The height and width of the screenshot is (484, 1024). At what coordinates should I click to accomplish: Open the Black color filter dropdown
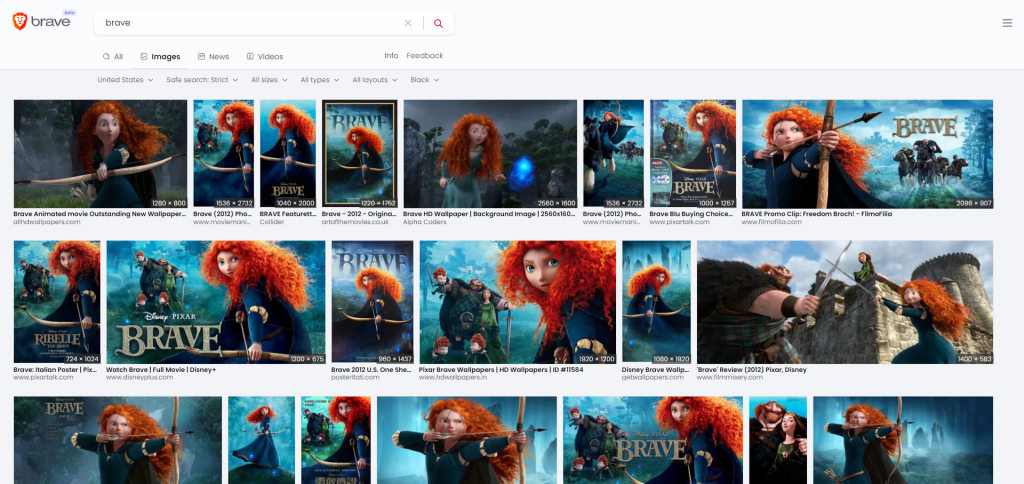click(x=424, y=80)
